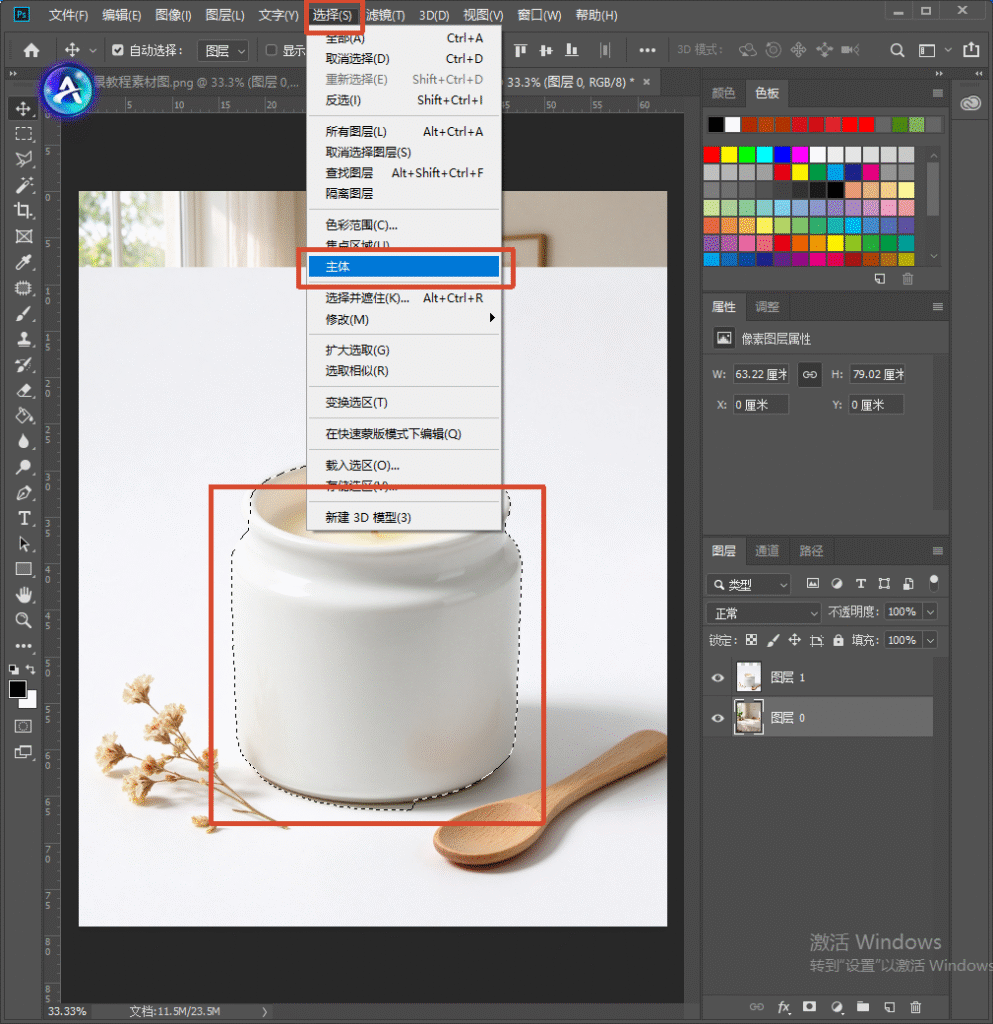This screenshot has width=993, height=1024.
Task: Open the 图层 auto-select dropdown
Action: [223, 50]
